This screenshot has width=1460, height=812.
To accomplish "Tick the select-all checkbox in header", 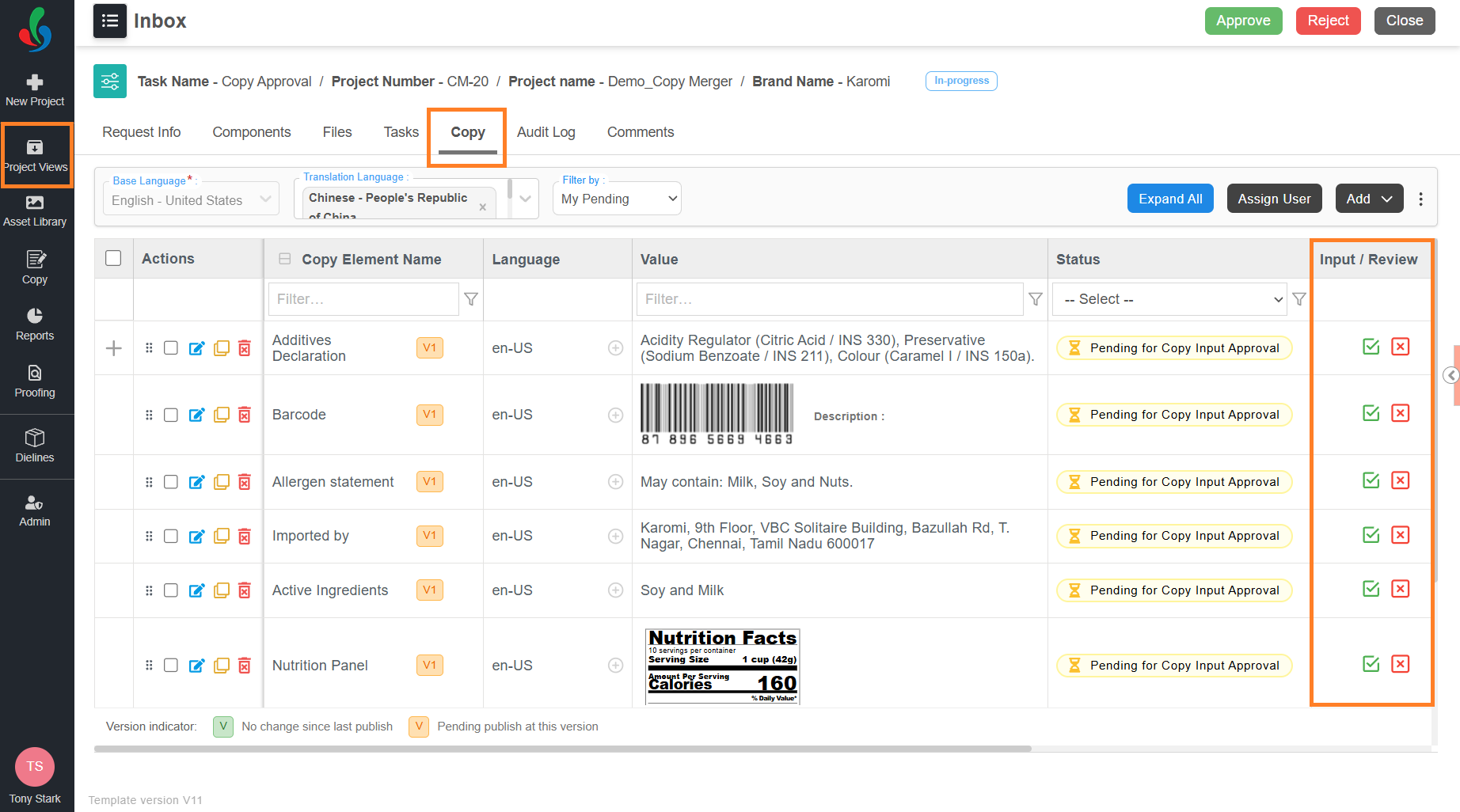I will [113, 258].
